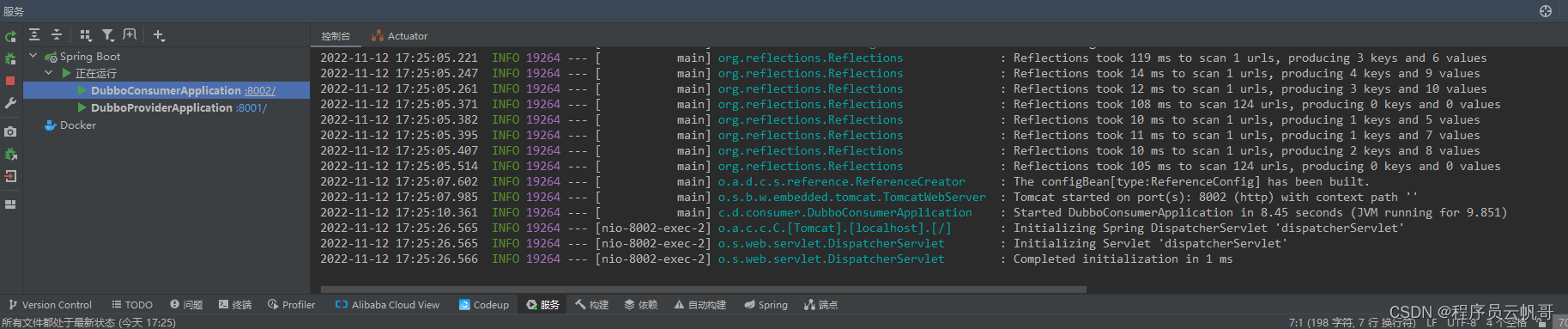1568x329 pixels.
Task: Click the UTF-8 encoding status indicator
Action: 1462,323
